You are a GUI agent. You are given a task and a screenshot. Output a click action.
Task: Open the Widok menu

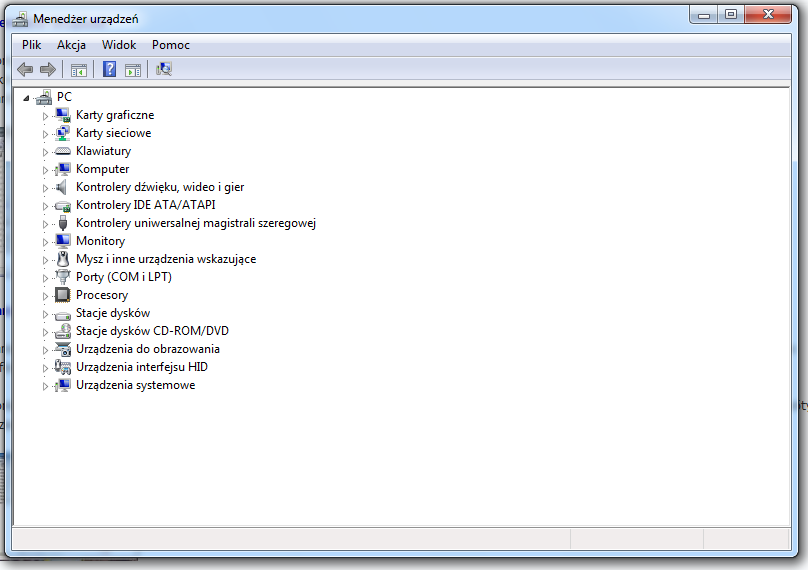click(119, 45)
